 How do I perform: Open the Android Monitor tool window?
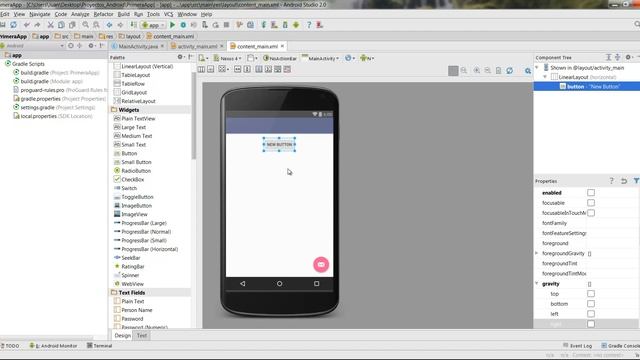(53, 346)
